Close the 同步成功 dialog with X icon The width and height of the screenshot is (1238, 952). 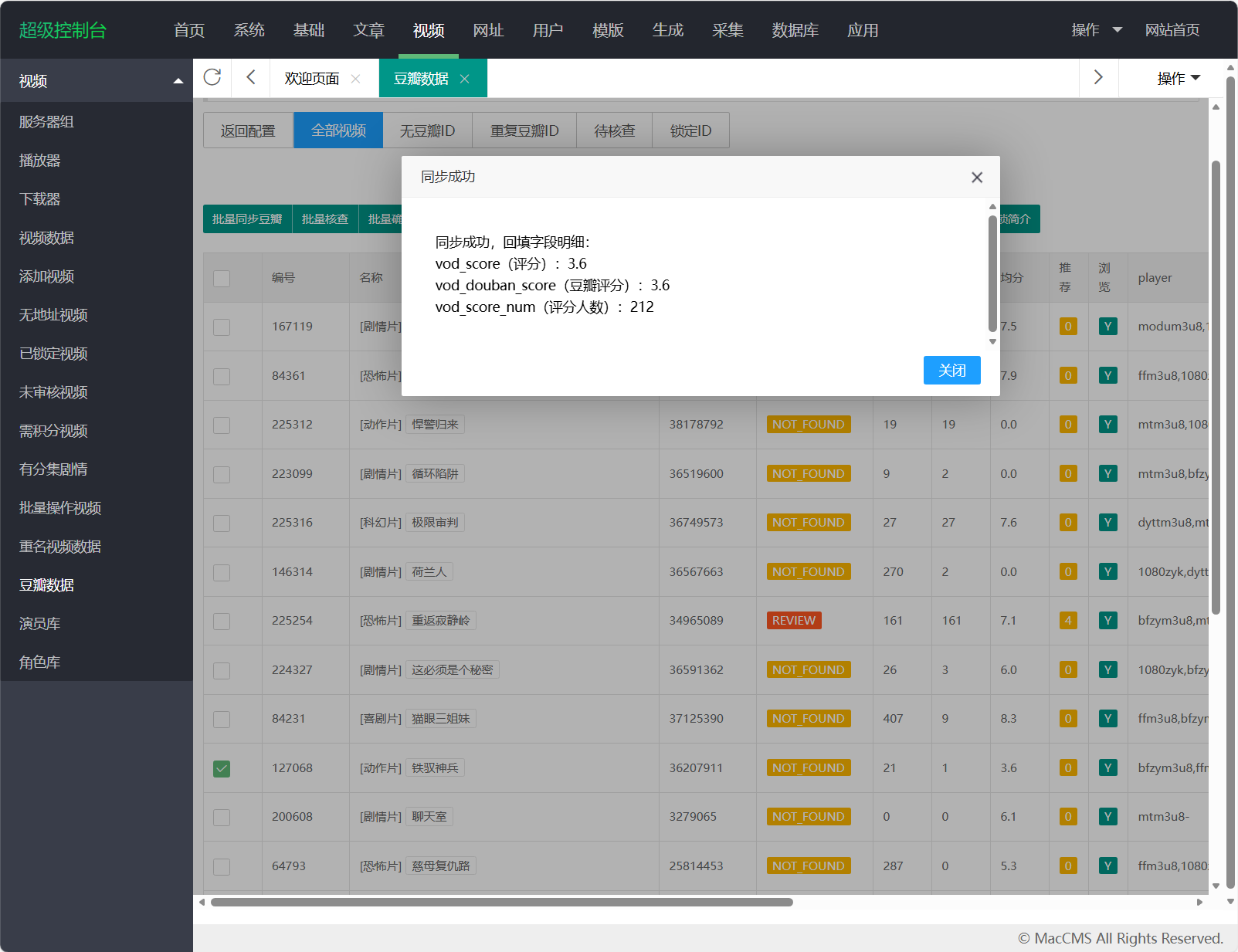pos(976,178)
